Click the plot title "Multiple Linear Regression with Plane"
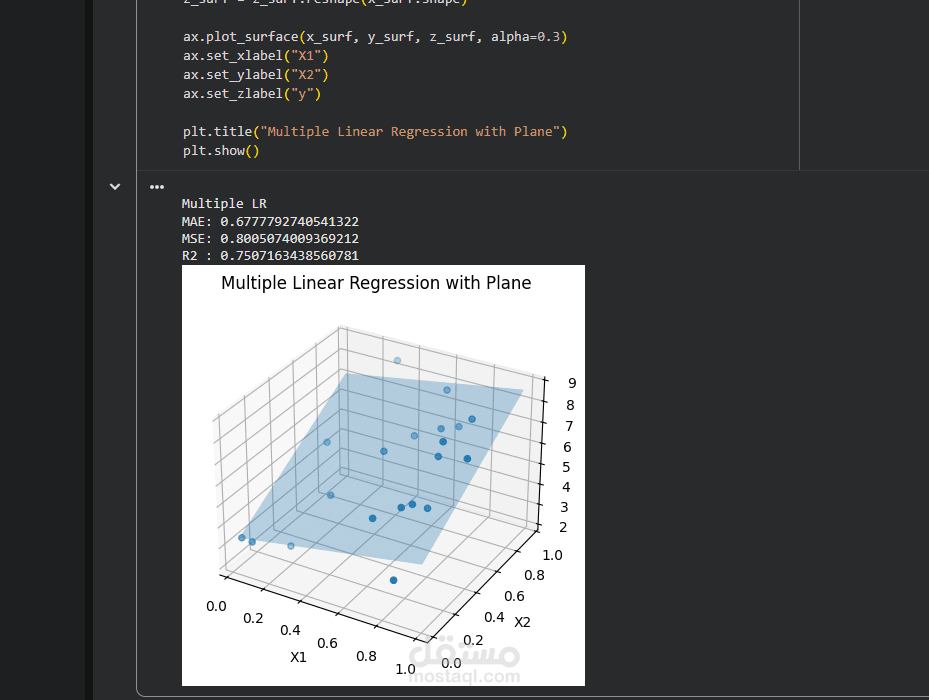The image size is (929, 700). (x=376, y=283)
